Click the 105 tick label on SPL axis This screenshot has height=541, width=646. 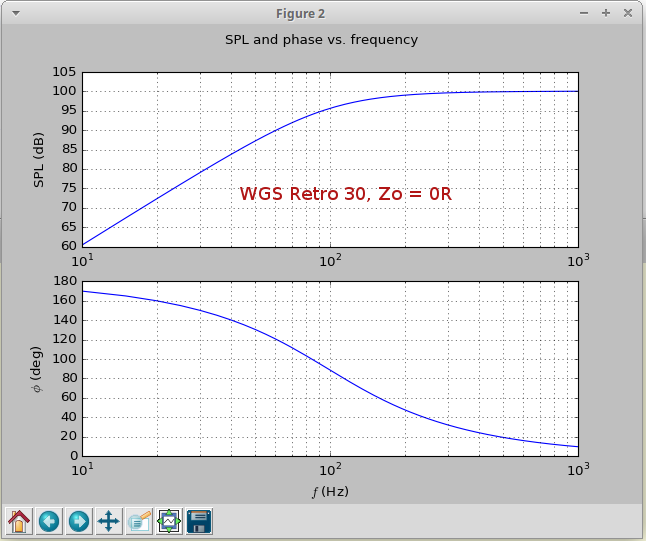coord(64,72)
